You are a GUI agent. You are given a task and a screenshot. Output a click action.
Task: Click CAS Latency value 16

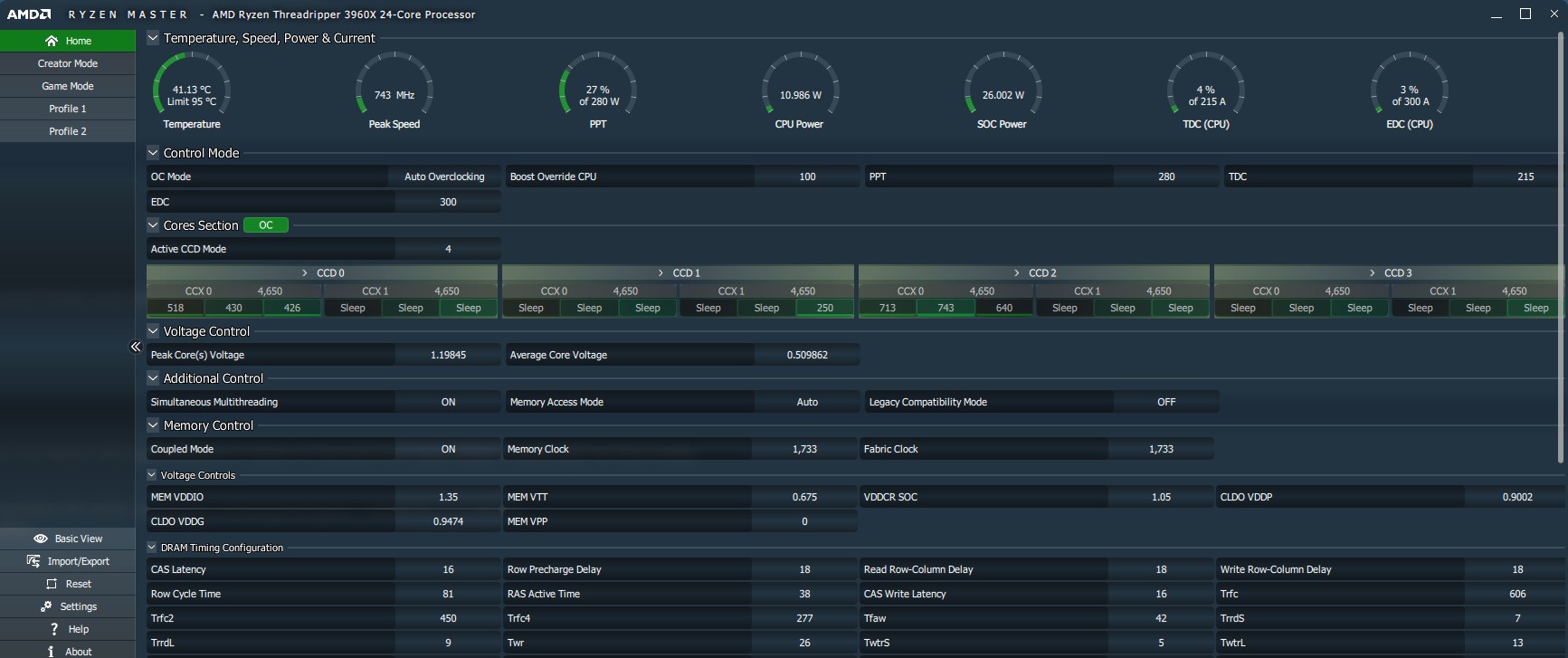point(448,569)
